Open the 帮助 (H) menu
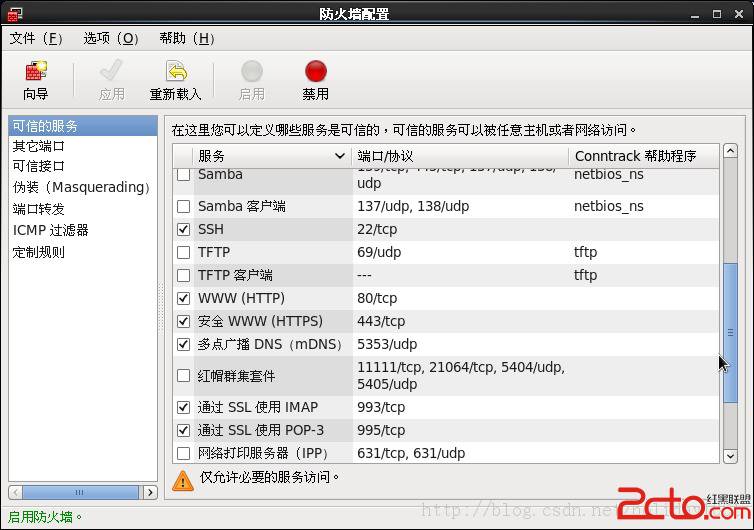 point(187,38)
